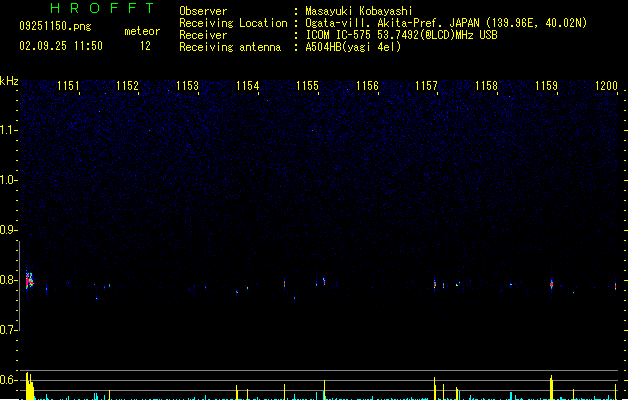Click the 1151 time marker
This screenshot has height=400, width=629.
coord(68,85)
